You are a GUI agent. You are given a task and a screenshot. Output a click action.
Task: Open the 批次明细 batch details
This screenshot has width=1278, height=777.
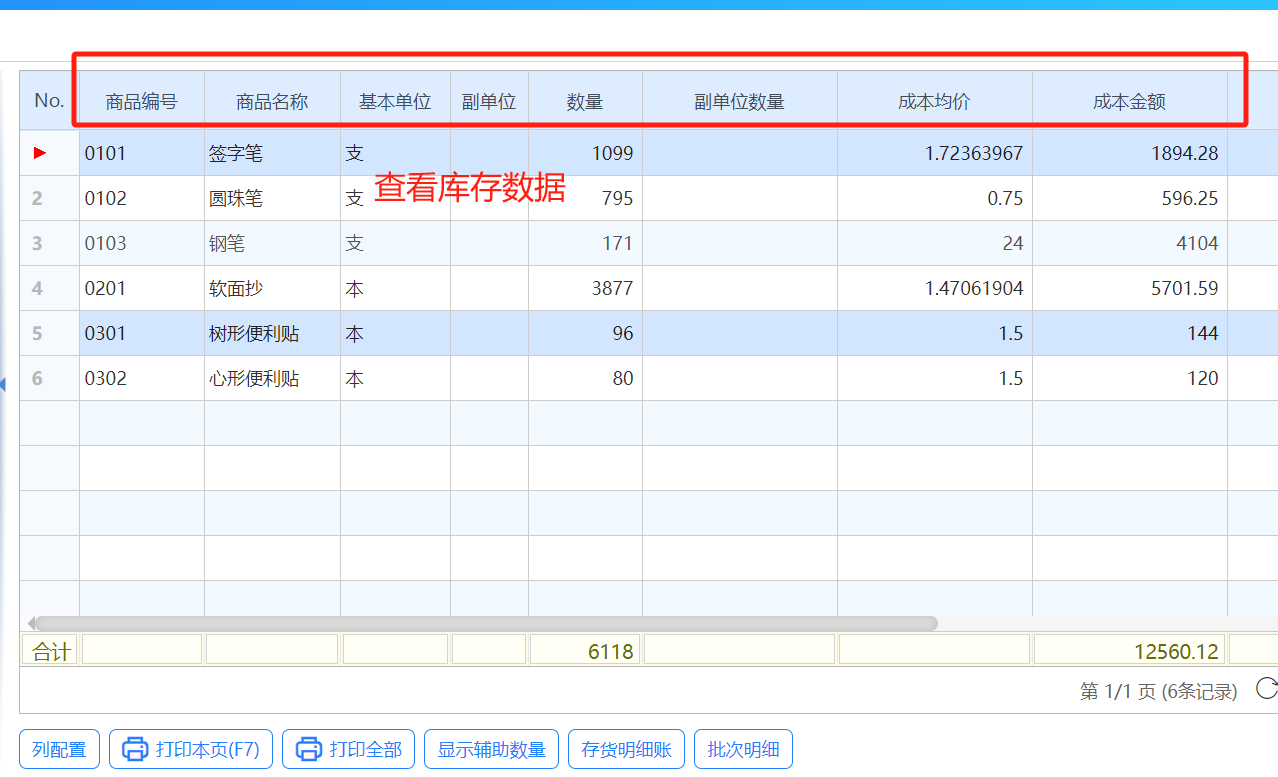pos(743,749)
